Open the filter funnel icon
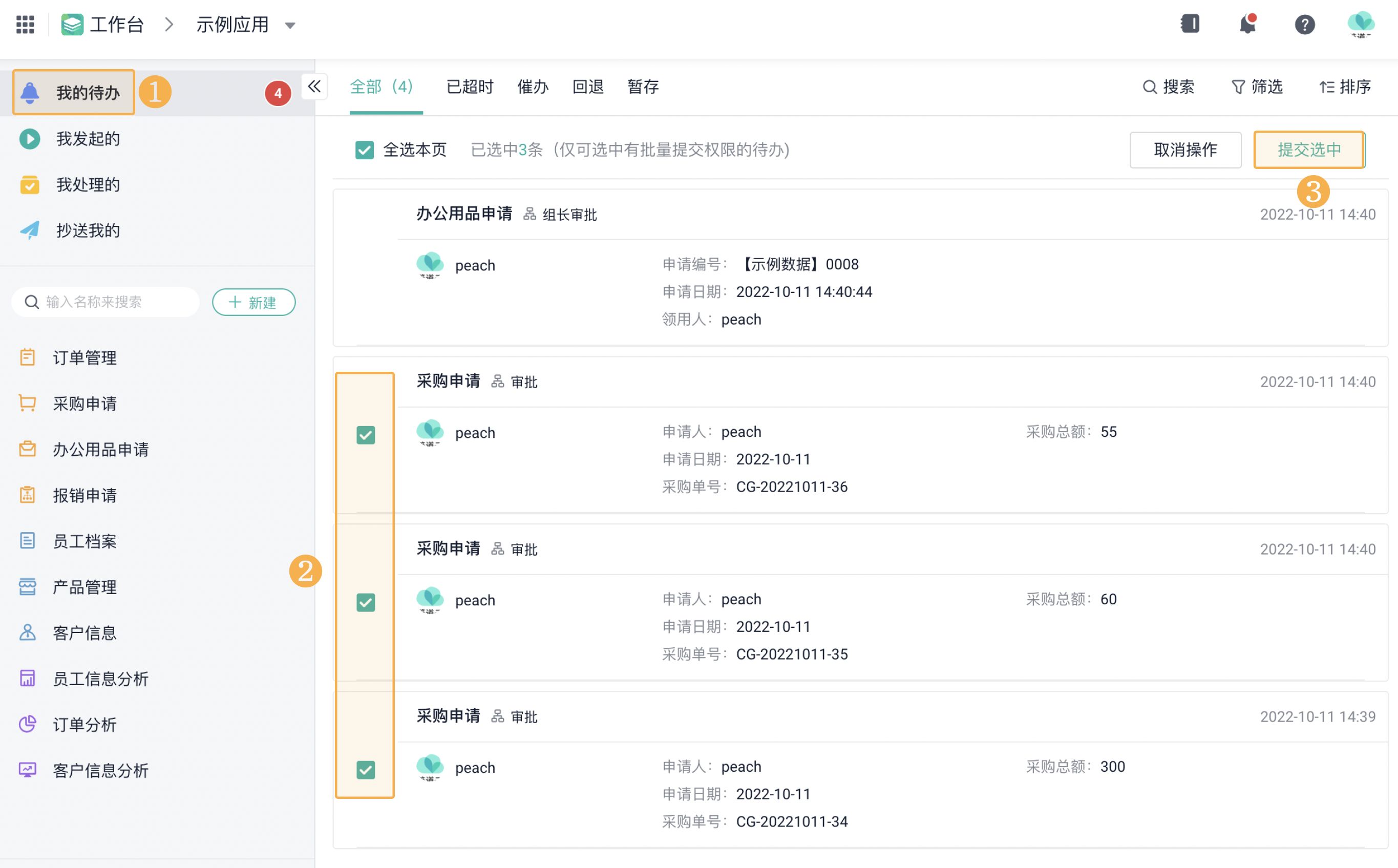This screenshot has width=1398, height=868. [1238, 87]
